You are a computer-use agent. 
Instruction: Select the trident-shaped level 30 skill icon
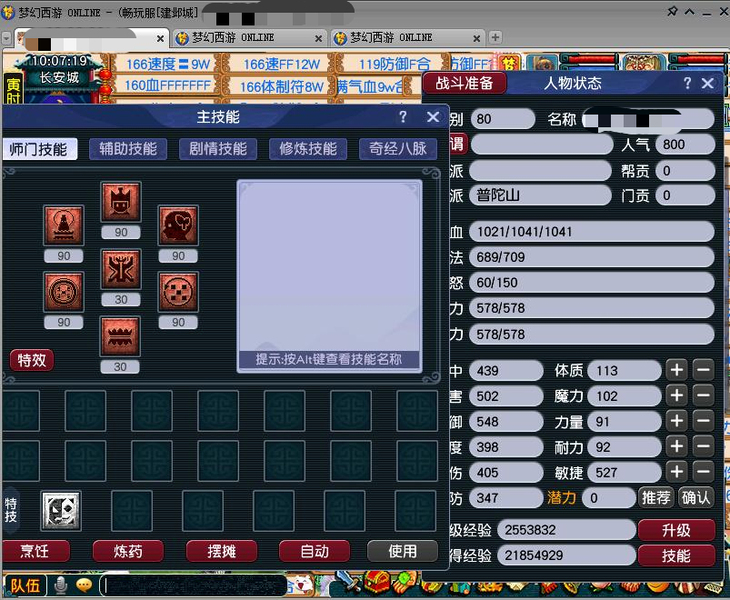(121, 269)
